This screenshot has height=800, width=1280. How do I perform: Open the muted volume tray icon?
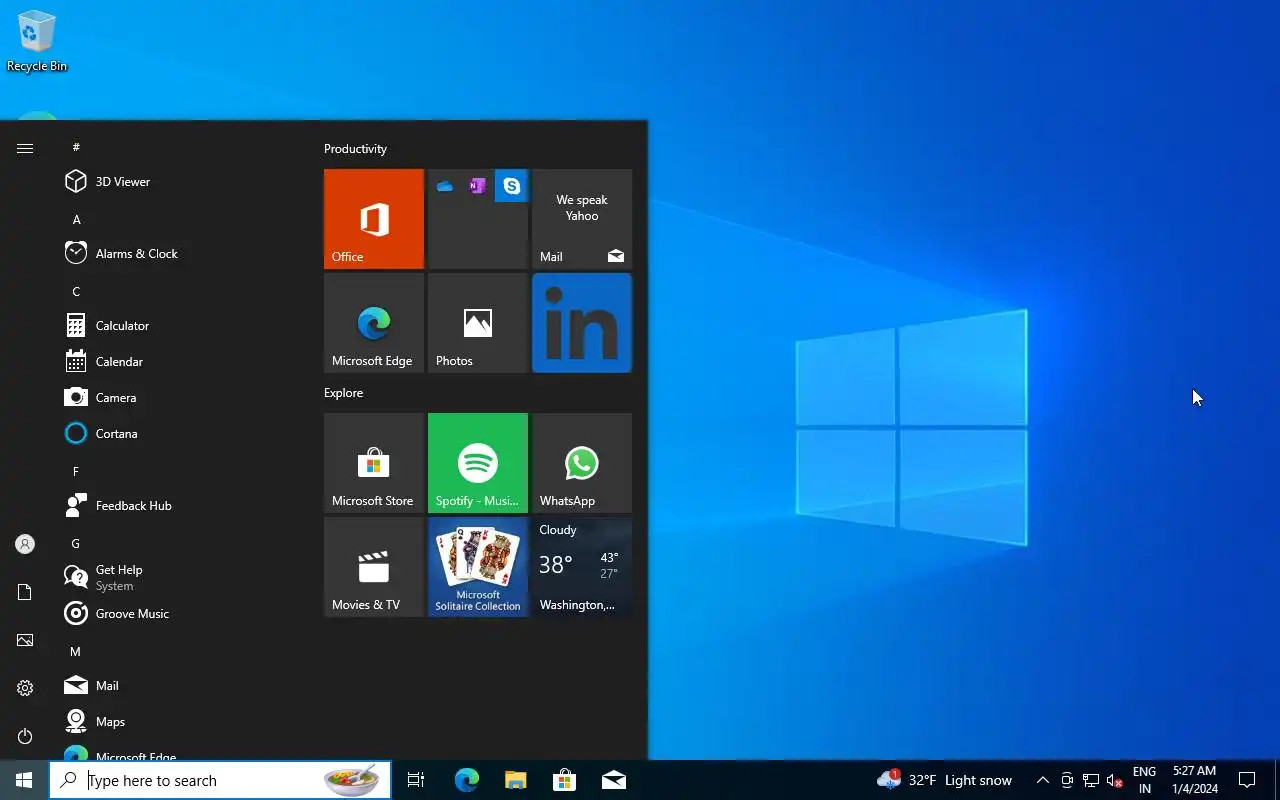click(1115, 780)
